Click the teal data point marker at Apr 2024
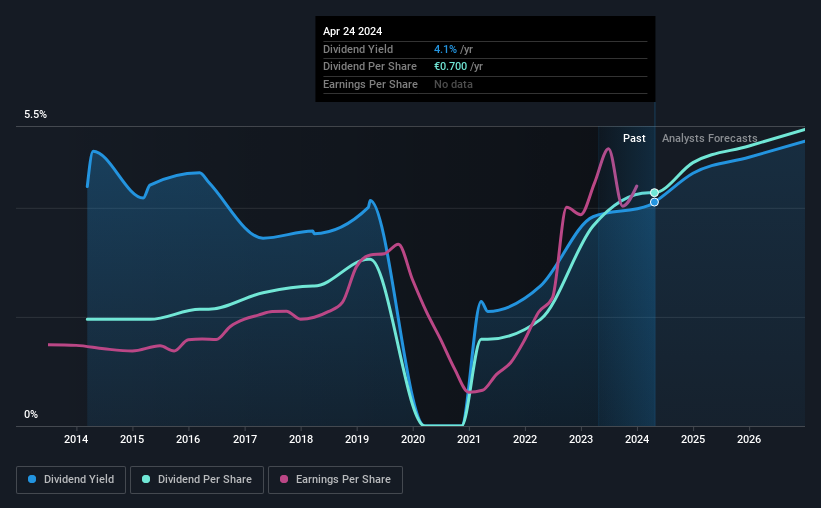This screenshot has height=508, width=821. 654,193
